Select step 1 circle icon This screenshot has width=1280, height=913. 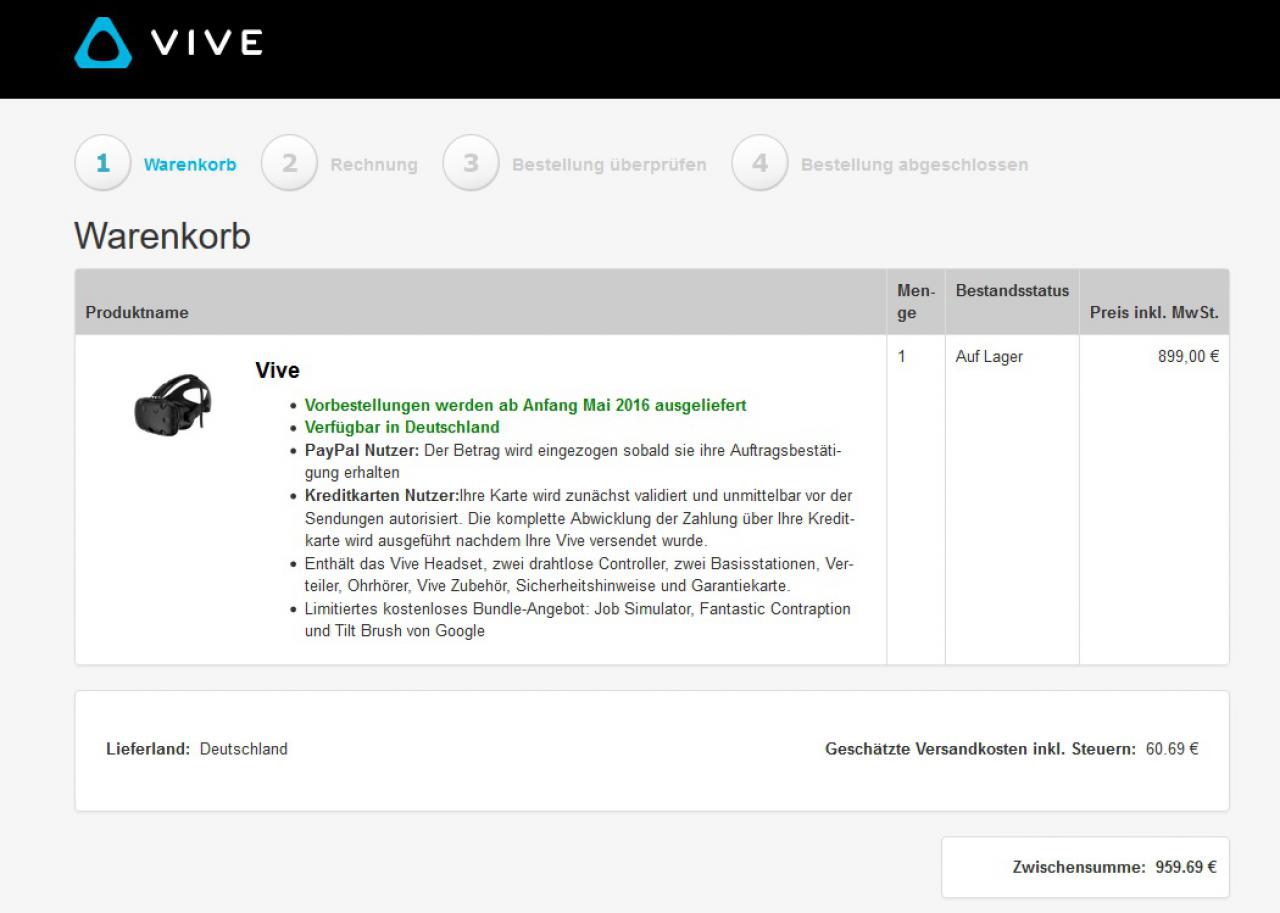pyautogui.click(x=103, y=163)
